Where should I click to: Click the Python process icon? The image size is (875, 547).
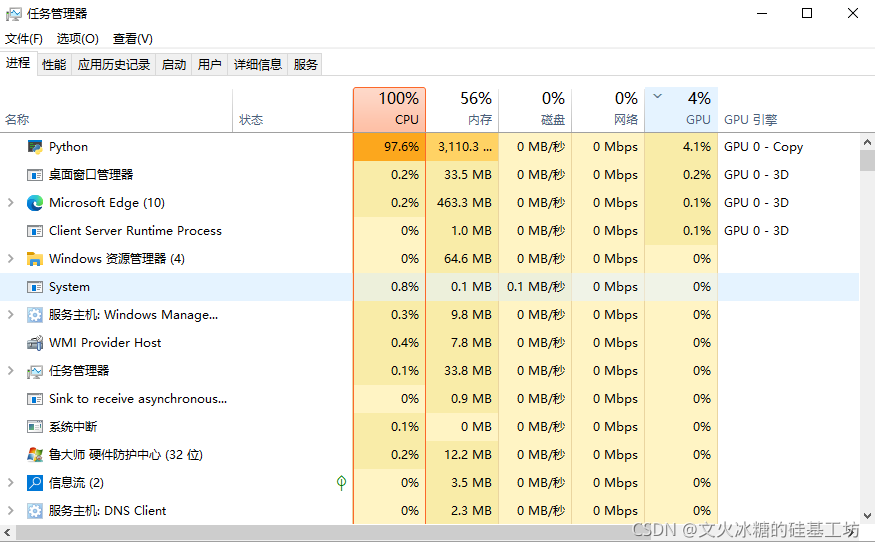35,147
